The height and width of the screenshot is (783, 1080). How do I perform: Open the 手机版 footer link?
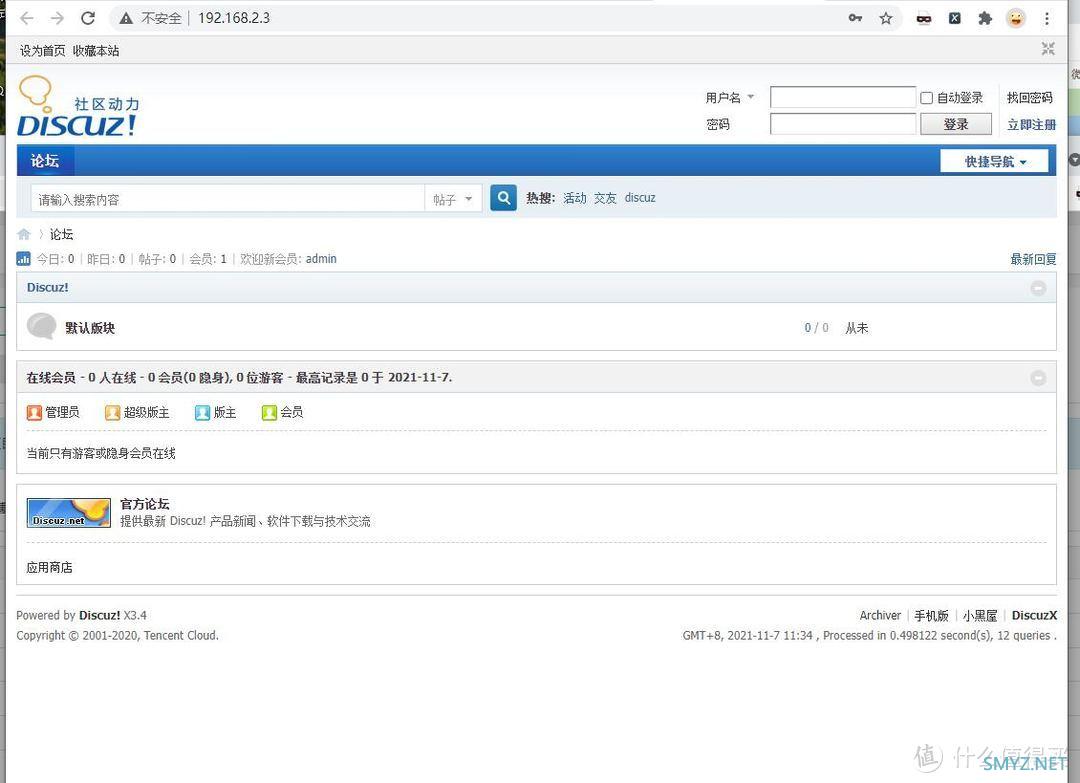[x=931, y=616]
